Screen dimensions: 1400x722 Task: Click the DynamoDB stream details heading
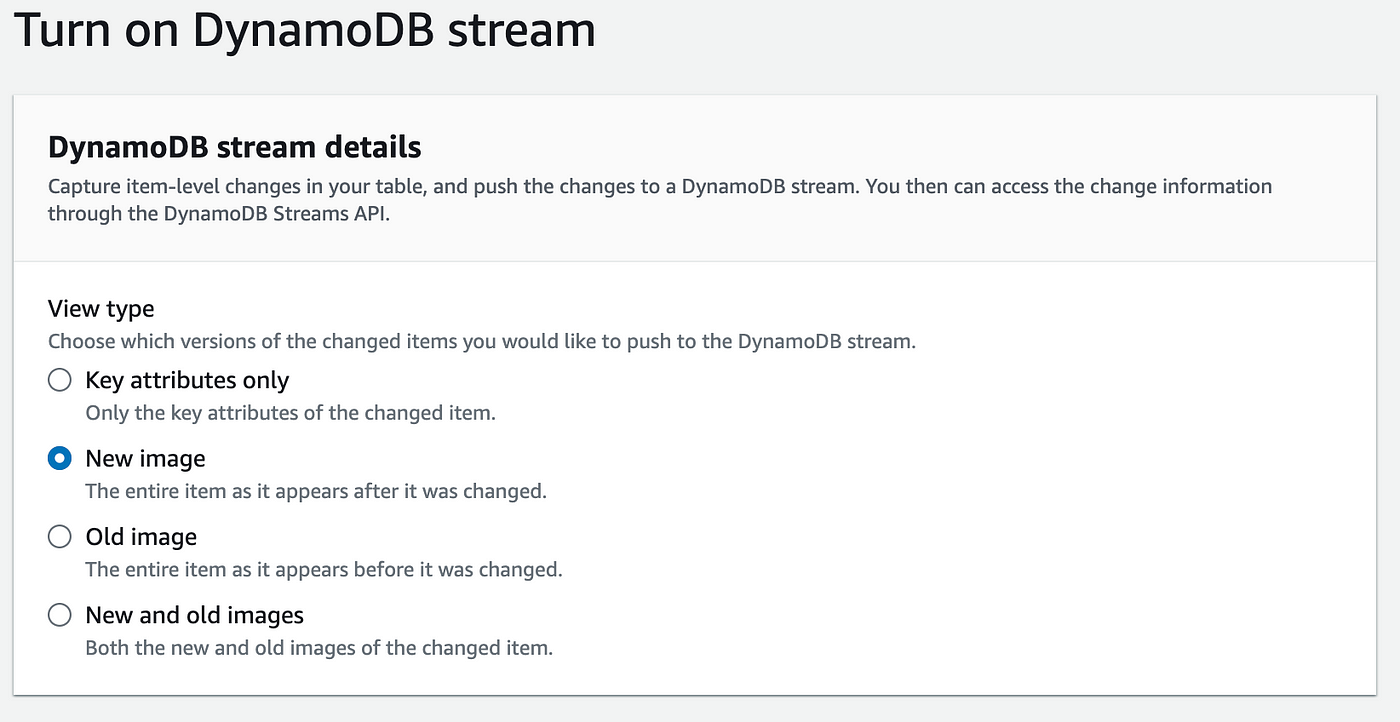coord(234,146)
